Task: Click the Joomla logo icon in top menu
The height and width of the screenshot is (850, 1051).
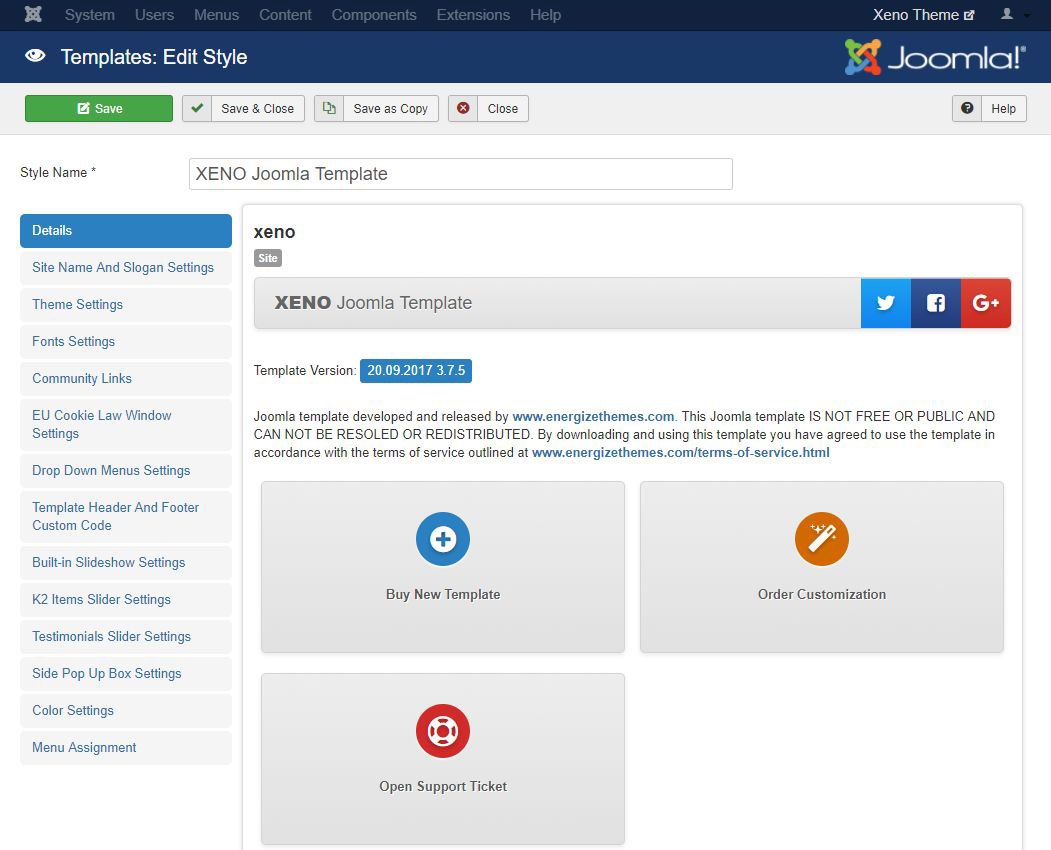Action: (33, 15)
